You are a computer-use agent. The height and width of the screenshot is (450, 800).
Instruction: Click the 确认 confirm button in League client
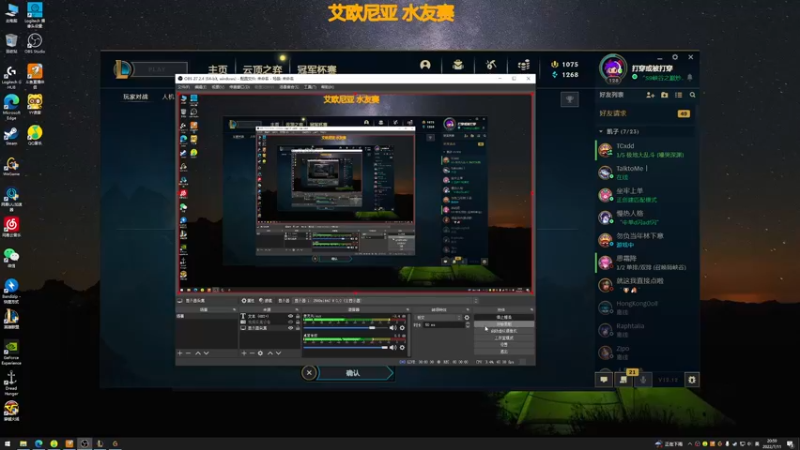coord(355,373)
